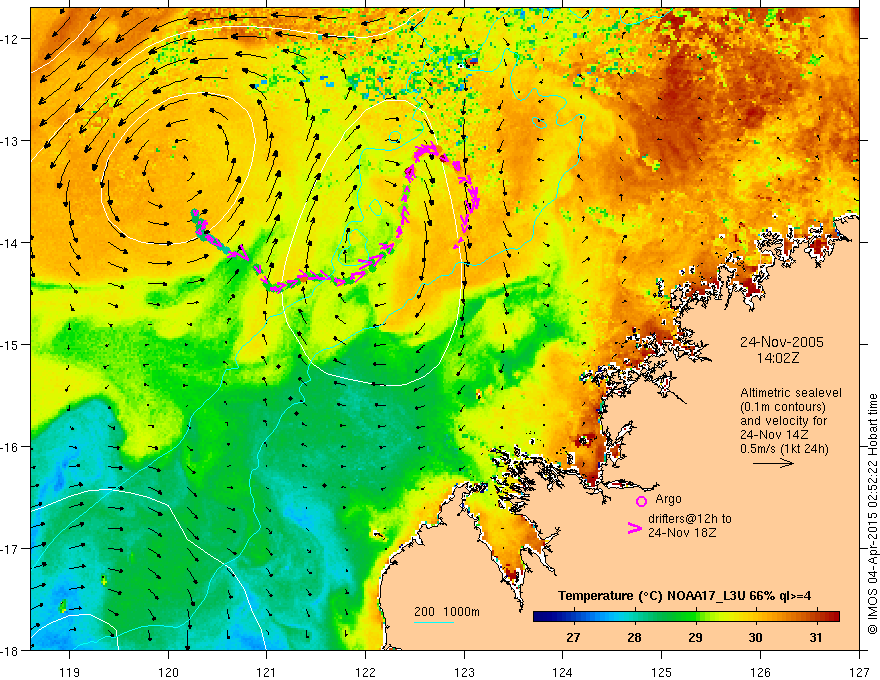Click the 'Temperature (°C) NOAA17_L3U 66% ql>=4' title
The width and height of the screenshot is (880, 680).
[x=684, y=596]
